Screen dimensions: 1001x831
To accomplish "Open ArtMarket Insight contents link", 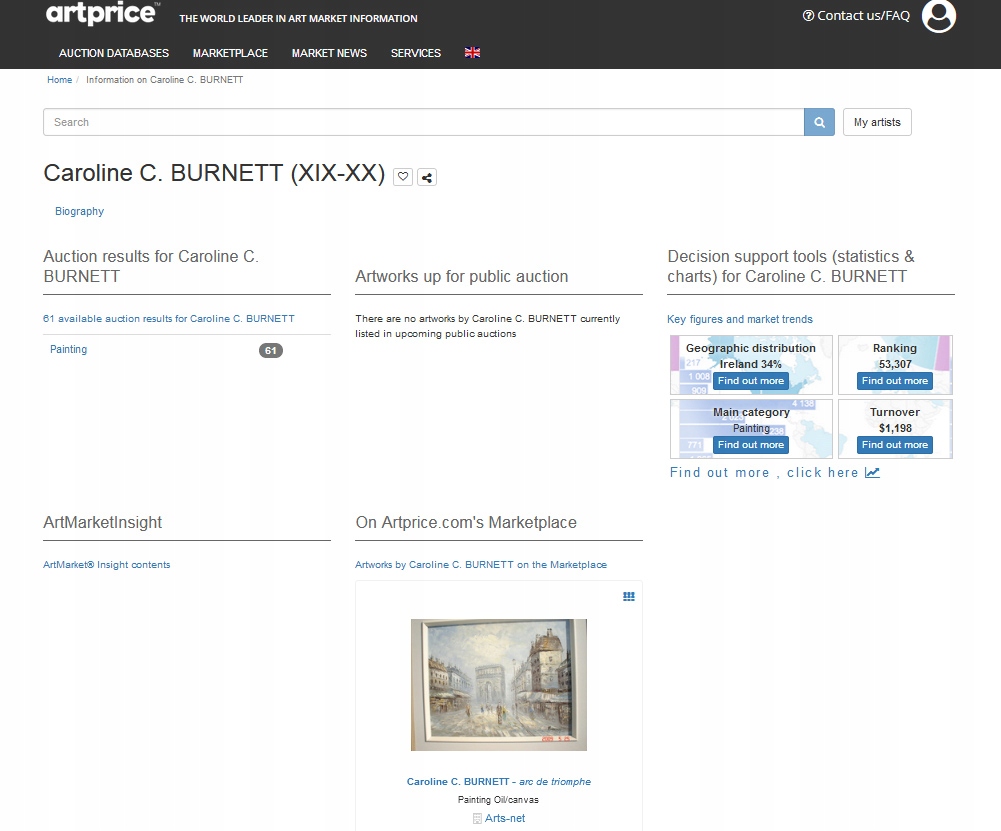I will [107, 565].
